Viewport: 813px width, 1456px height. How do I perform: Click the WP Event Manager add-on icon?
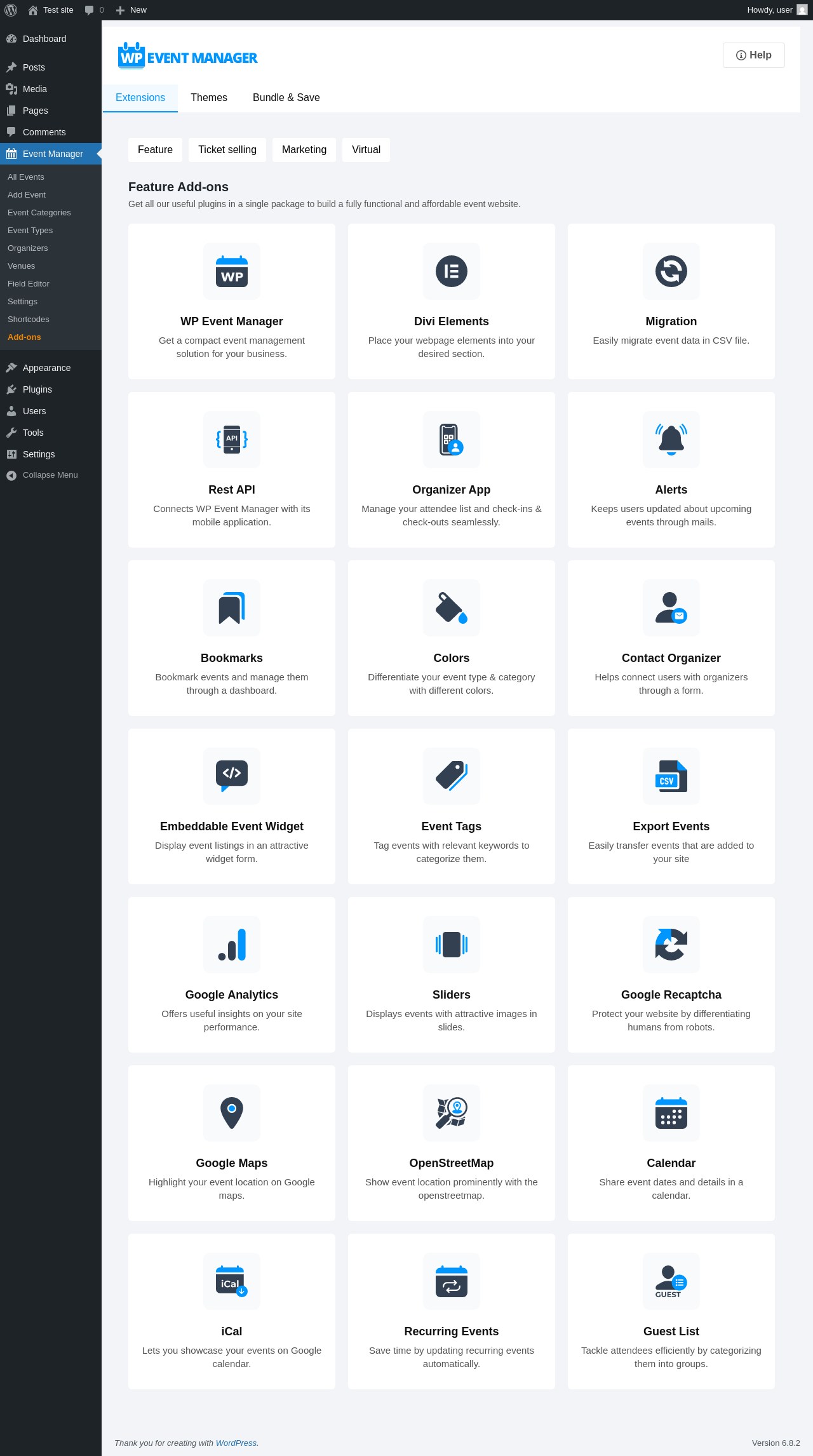[232, 271]
